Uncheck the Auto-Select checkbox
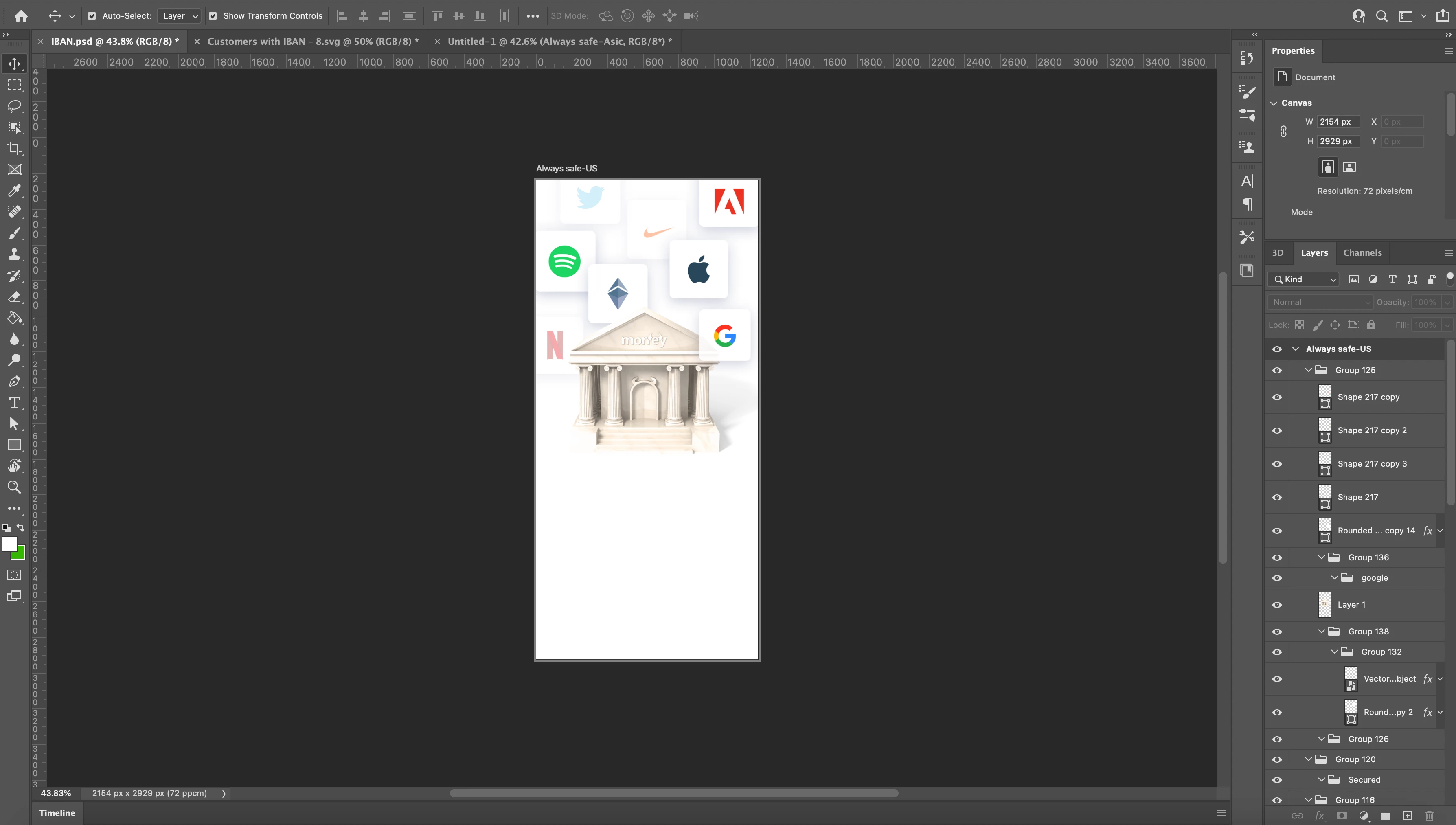This screenshot has width=1456, height=825. point(92,16)
